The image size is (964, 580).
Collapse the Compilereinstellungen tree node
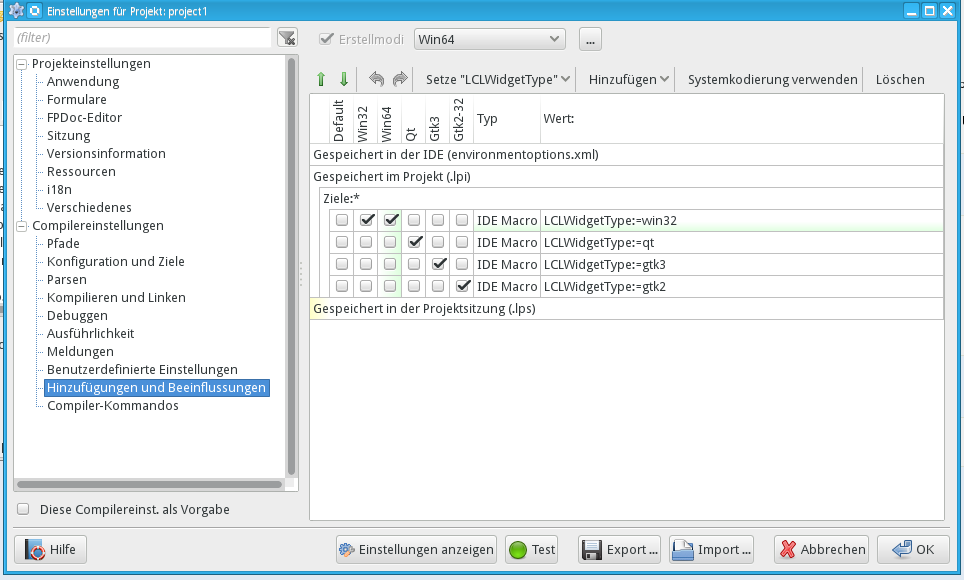[x=21, y=226]
